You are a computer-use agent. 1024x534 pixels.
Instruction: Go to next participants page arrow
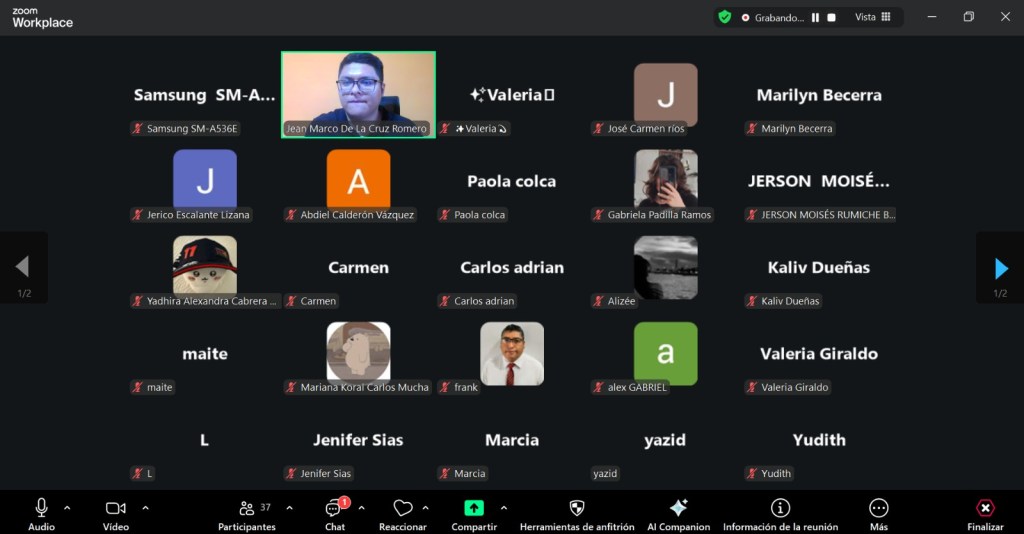click(x=1000, y=267)
